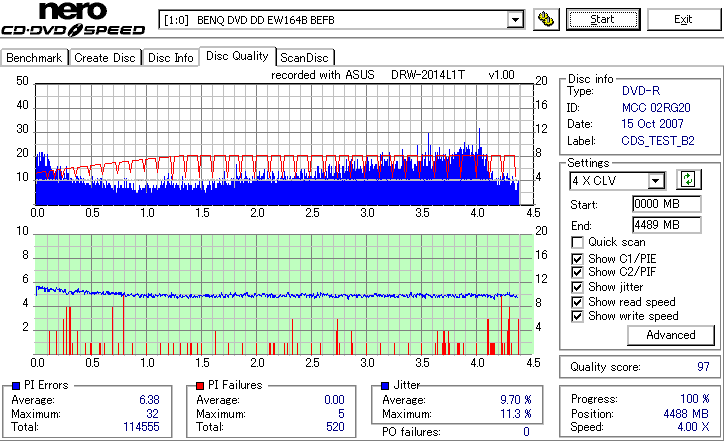
Task: Click the label CDS_TEST_B2
Action: (x=658, y=141)
